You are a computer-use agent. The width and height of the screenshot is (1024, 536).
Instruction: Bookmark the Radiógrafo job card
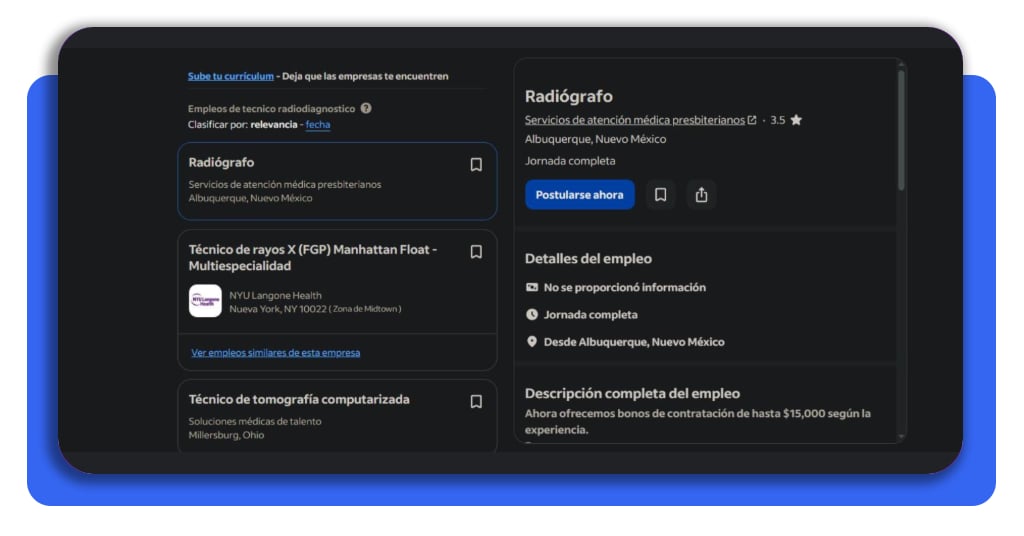(476, 165)
